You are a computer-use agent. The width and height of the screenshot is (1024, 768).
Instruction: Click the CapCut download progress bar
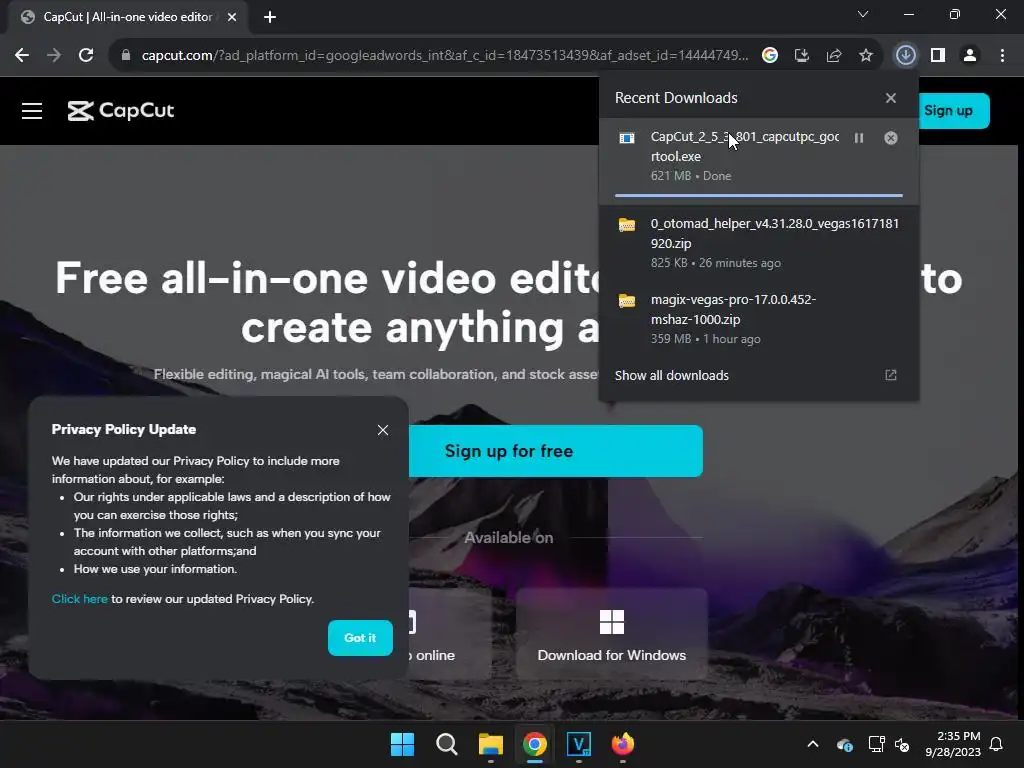click(758, 195)
